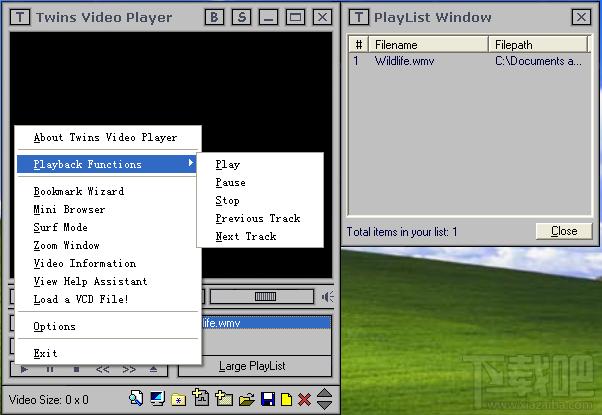This screenshot has height=415, width=602.
Task: Click the volume slider handle
Action: tap(265, 296)
